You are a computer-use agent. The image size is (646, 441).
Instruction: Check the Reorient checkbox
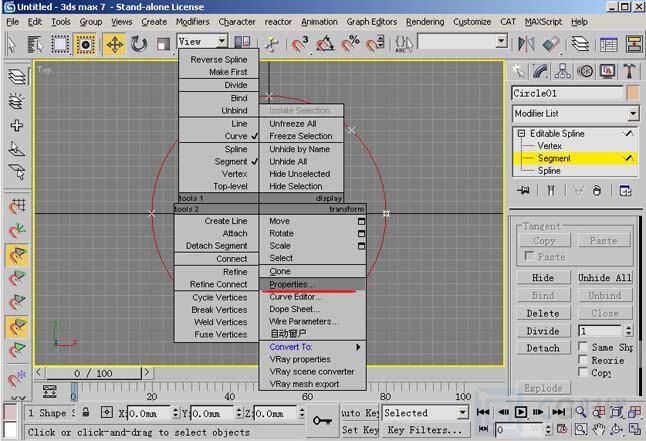[x=583, y=359]
